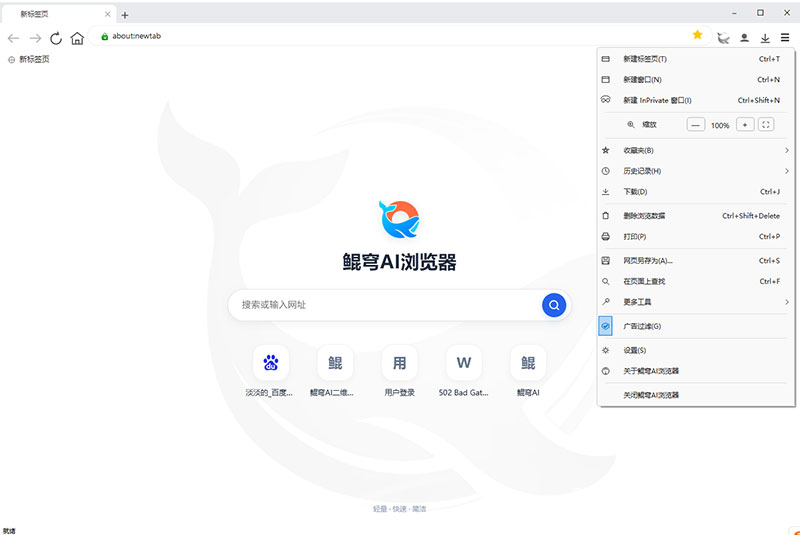Open the Baidu paw shortcut tile

click(x=270, y=363)
